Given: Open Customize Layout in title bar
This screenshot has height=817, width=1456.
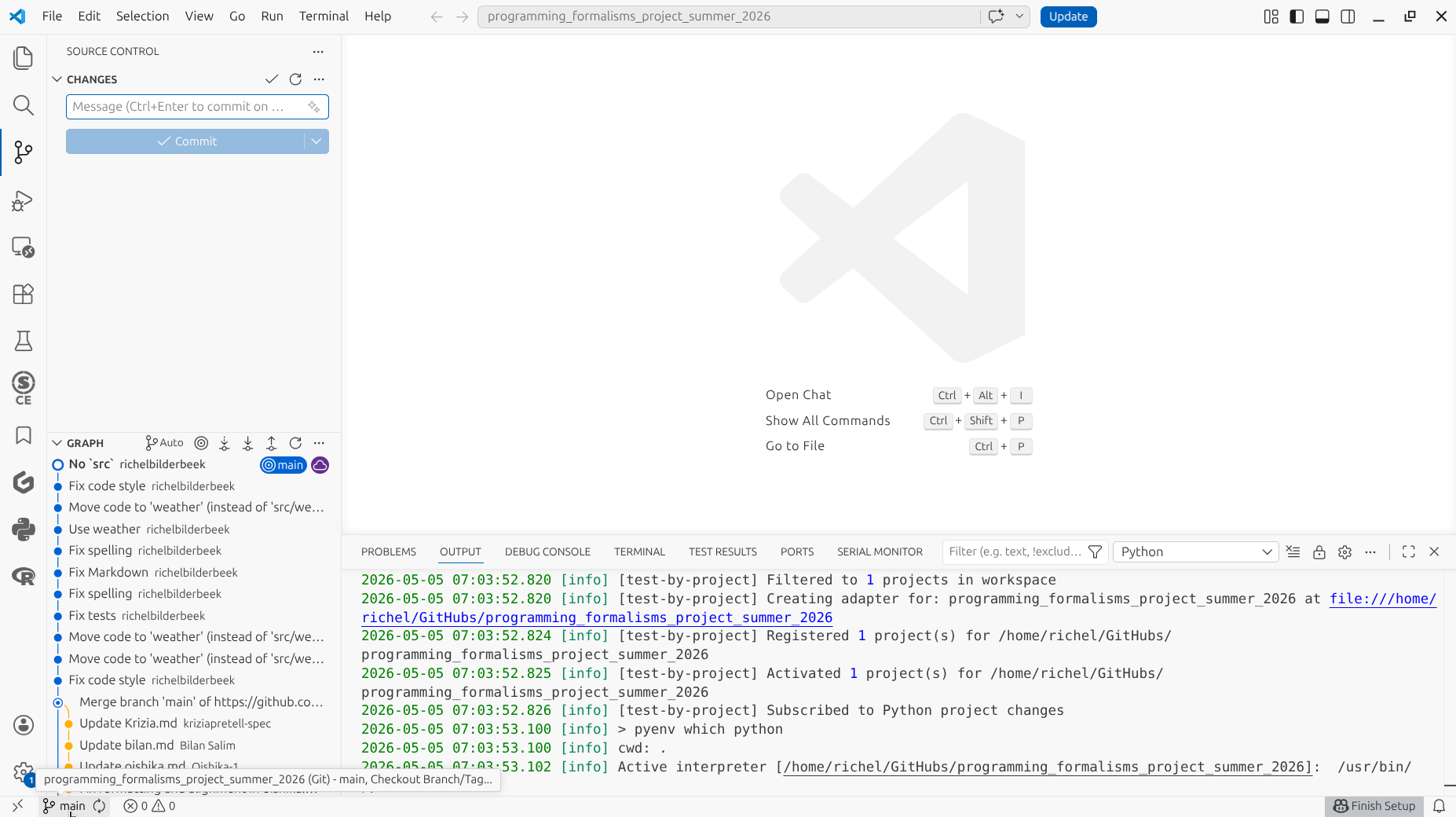Looking at the screenshot, I should click(1271, 16).
